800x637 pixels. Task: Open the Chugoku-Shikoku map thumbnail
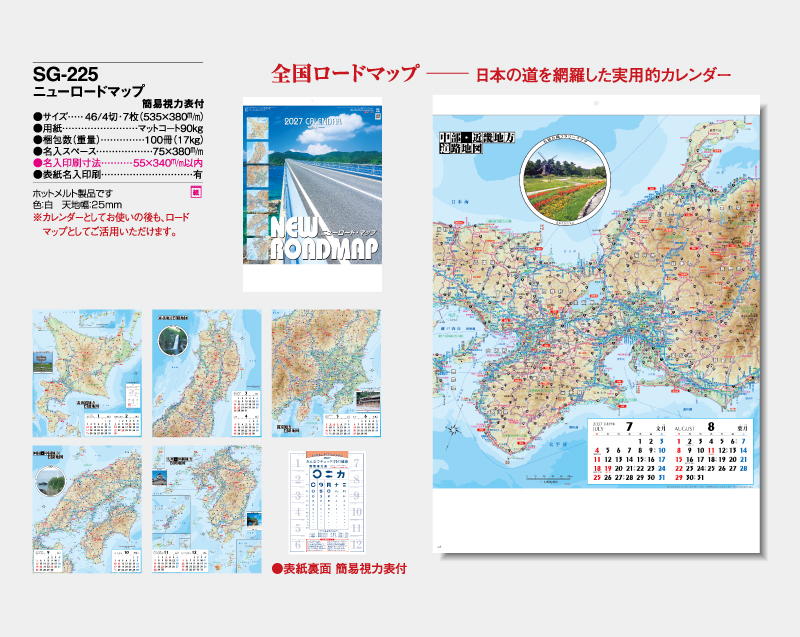(87, 509)
